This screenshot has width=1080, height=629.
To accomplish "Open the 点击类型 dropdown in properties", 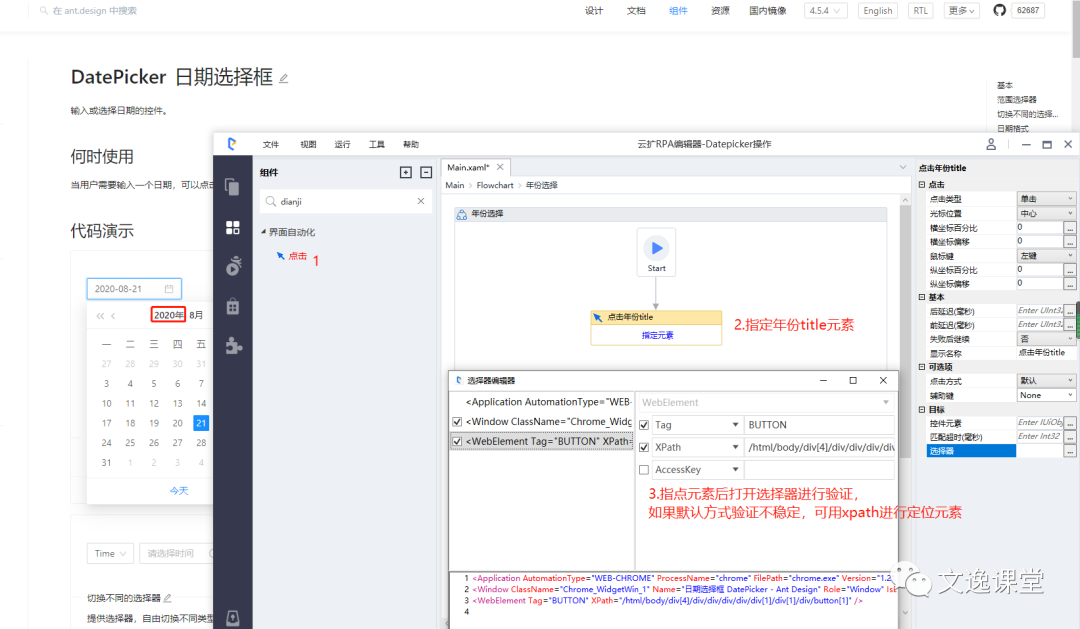I will point(1046,199).
